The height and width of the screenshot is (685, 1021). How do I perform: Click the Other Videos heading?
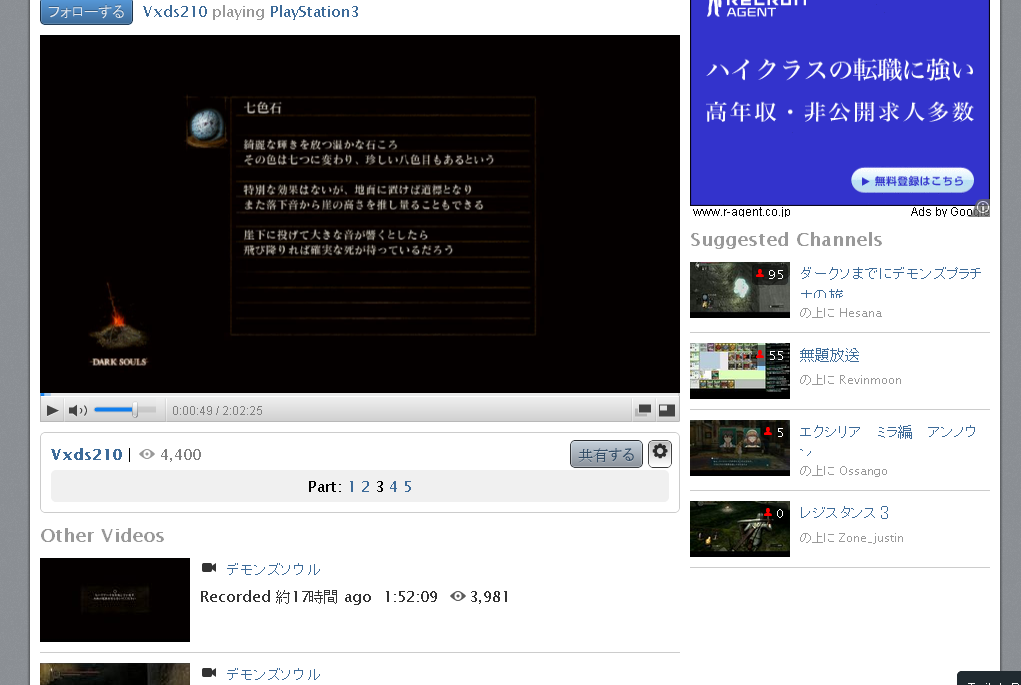coord(102,535)
